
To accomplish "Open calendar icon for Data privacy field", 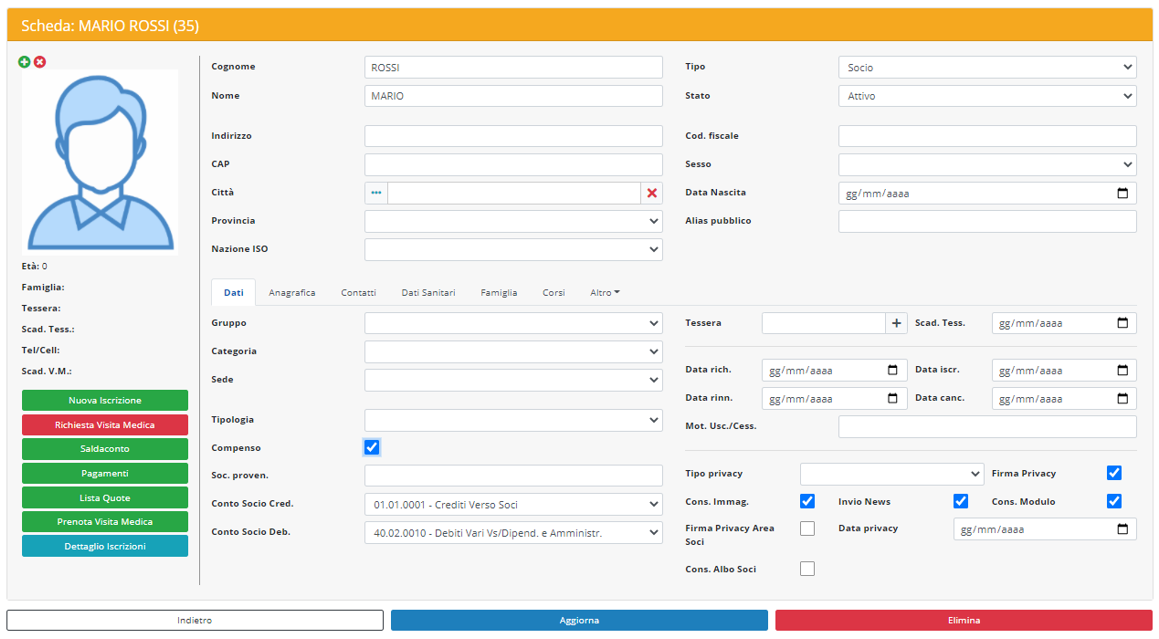I will (1122, 529).
